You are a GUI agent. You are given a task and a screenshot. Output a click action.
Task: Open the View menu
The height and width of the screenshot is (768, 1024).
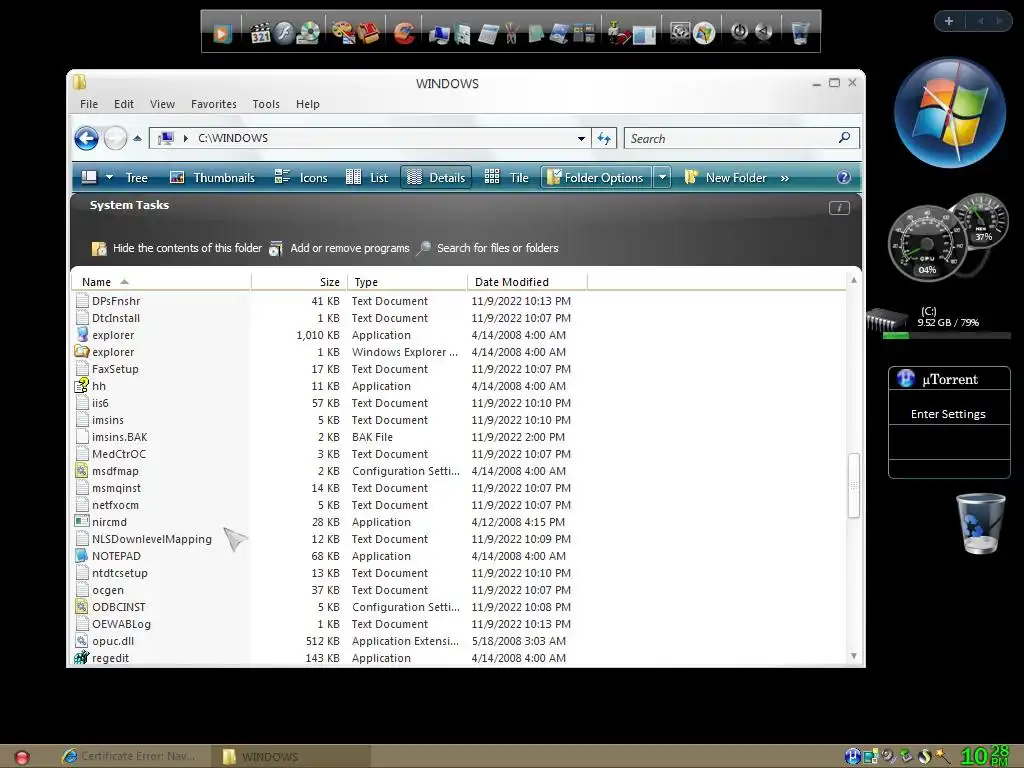pos(162,104)
